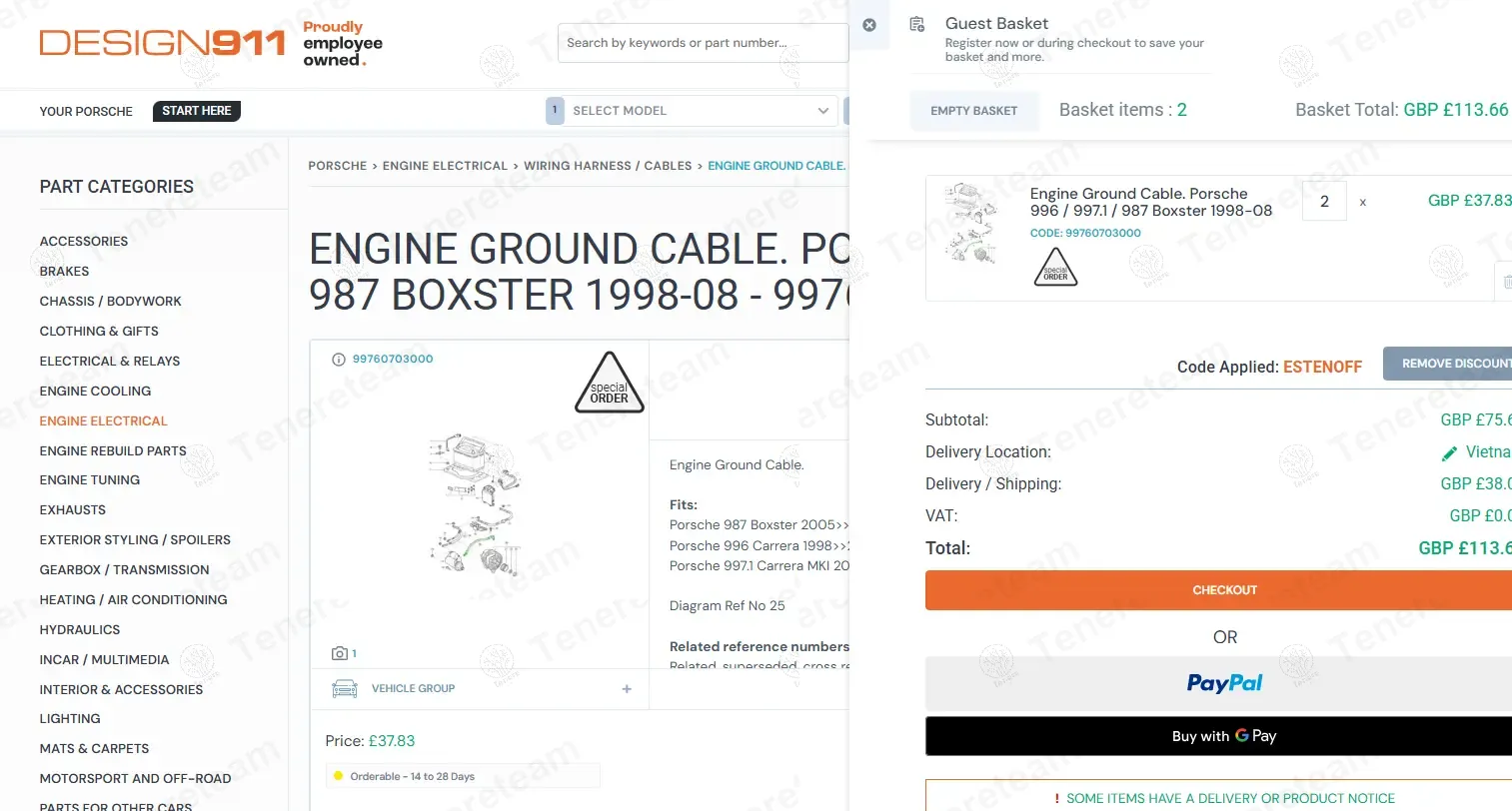Click the Design911 logo
This screenshot has width=1512, height=811.
click(x=162, y=43)
